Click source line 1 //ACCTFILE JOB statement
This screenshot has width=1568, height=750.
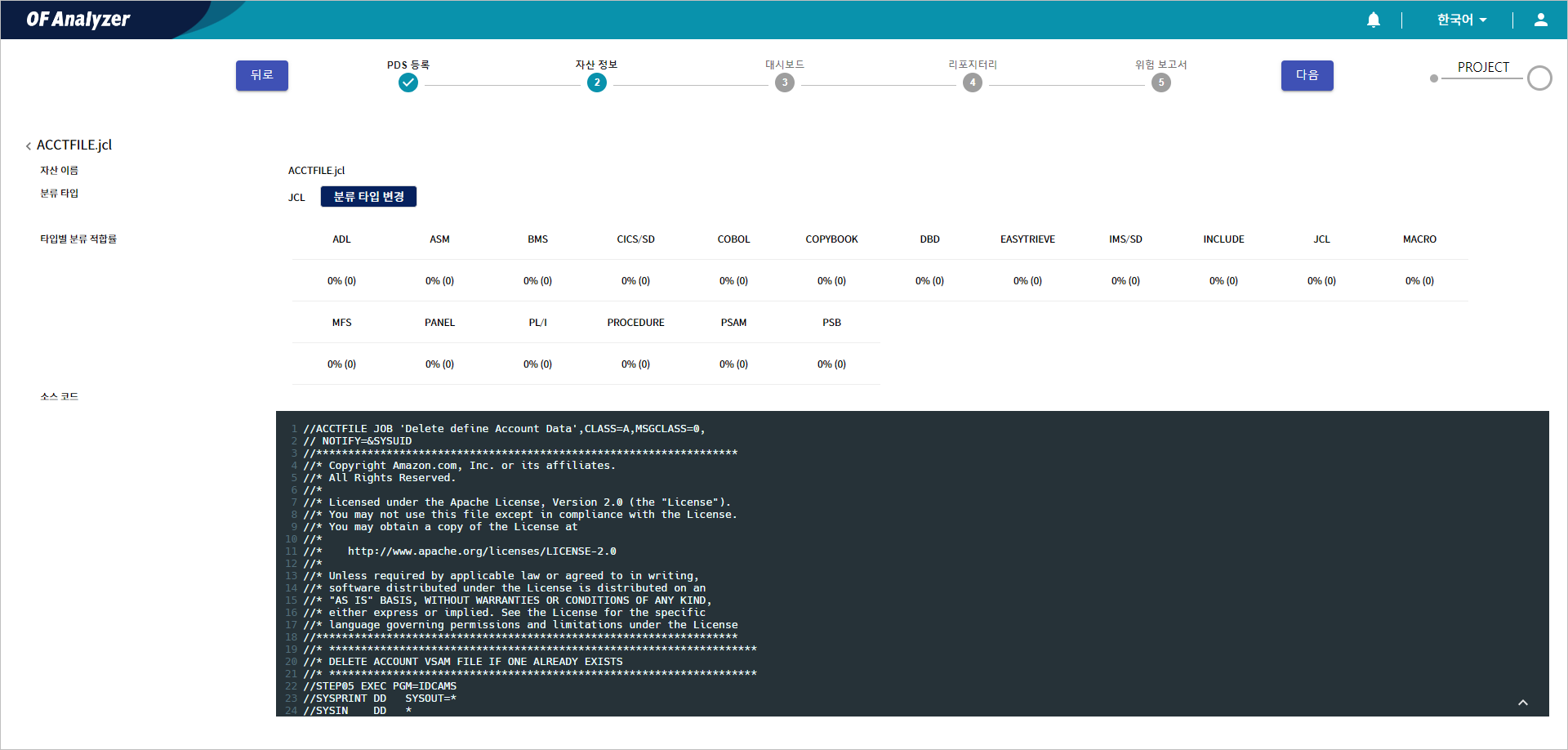pyautogui.click(x=504, y=429)
